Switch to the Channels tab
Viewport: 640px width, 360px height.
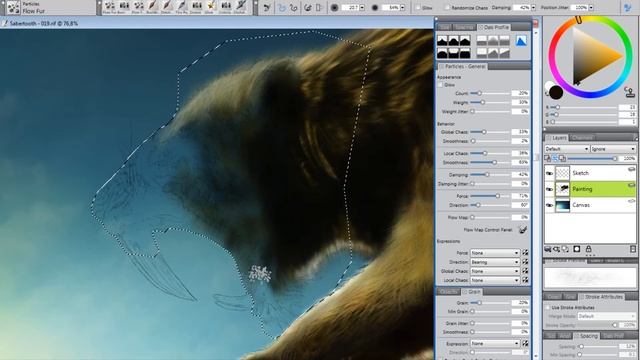point(582,138)
